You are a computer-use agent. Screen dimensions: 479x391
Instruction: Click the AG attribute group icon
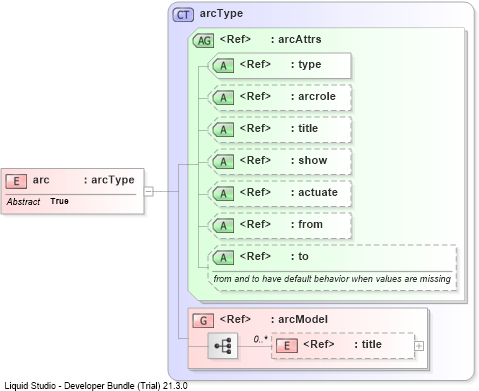204,41
